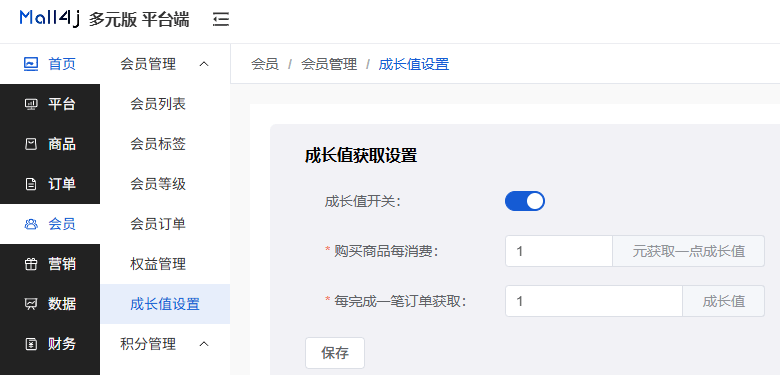Click the 成长值 suffix label in order field
Screen dimensions: 780x375
[723, 301]
